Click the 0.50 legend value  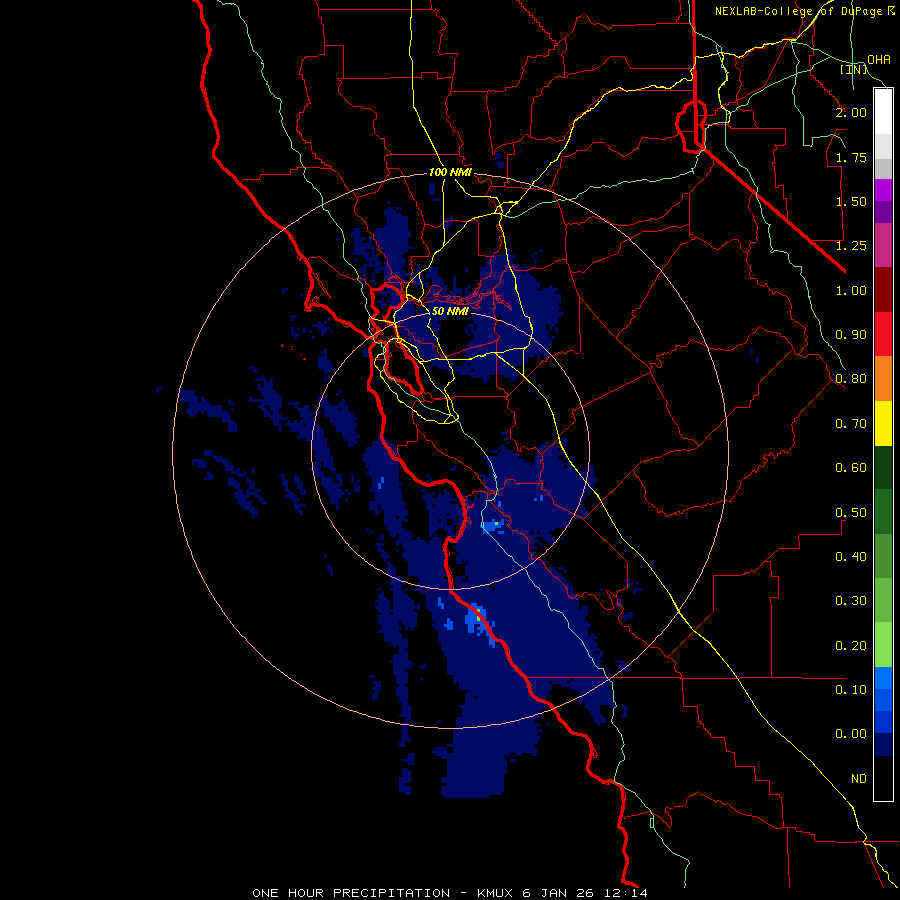[x=851, y=513]
